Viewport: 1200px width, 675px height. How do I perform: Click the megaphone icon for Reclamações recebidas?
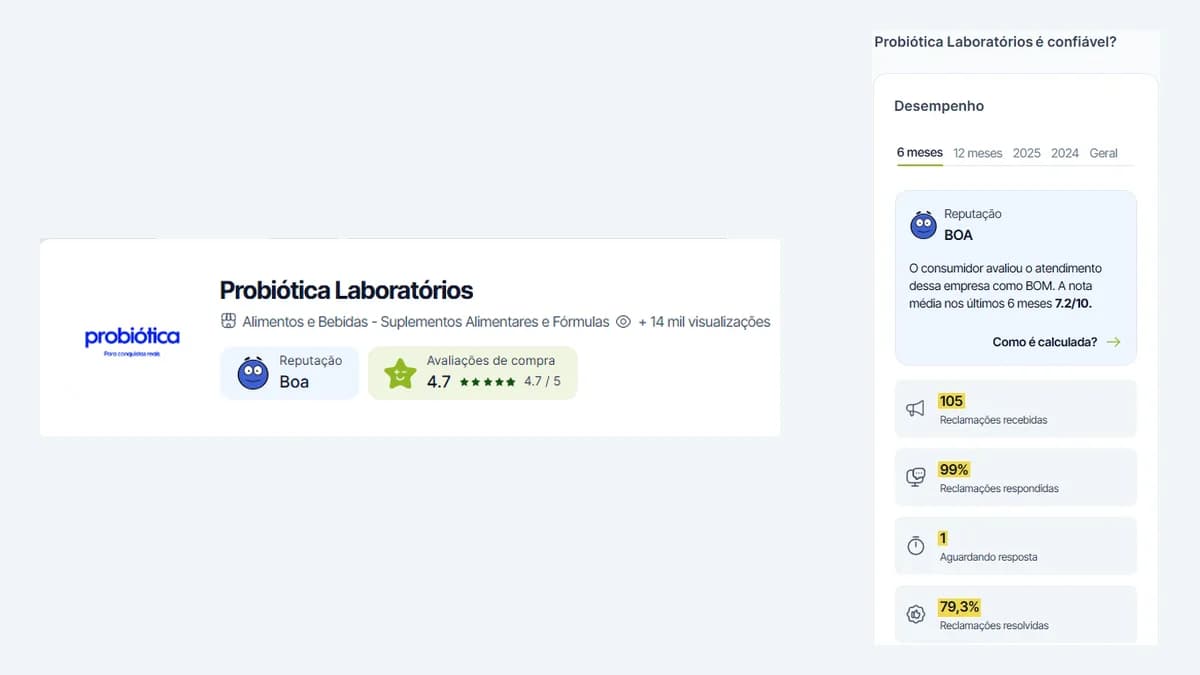coord(915,408)
